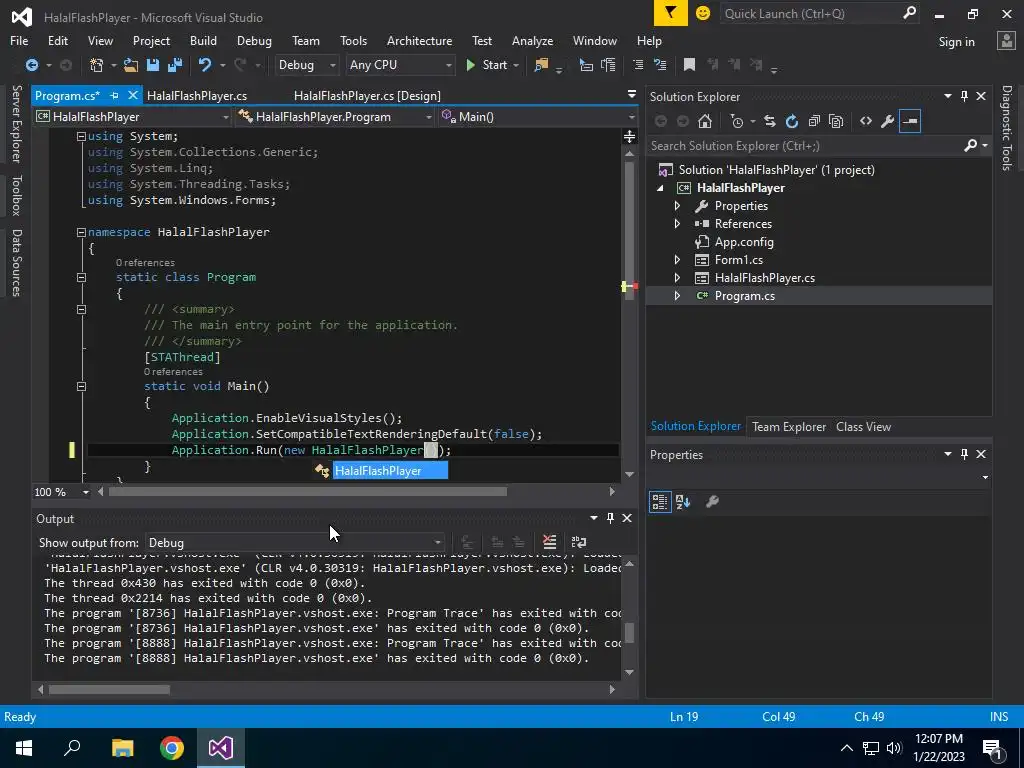Open the Architecture menu

tap(419, 40)
